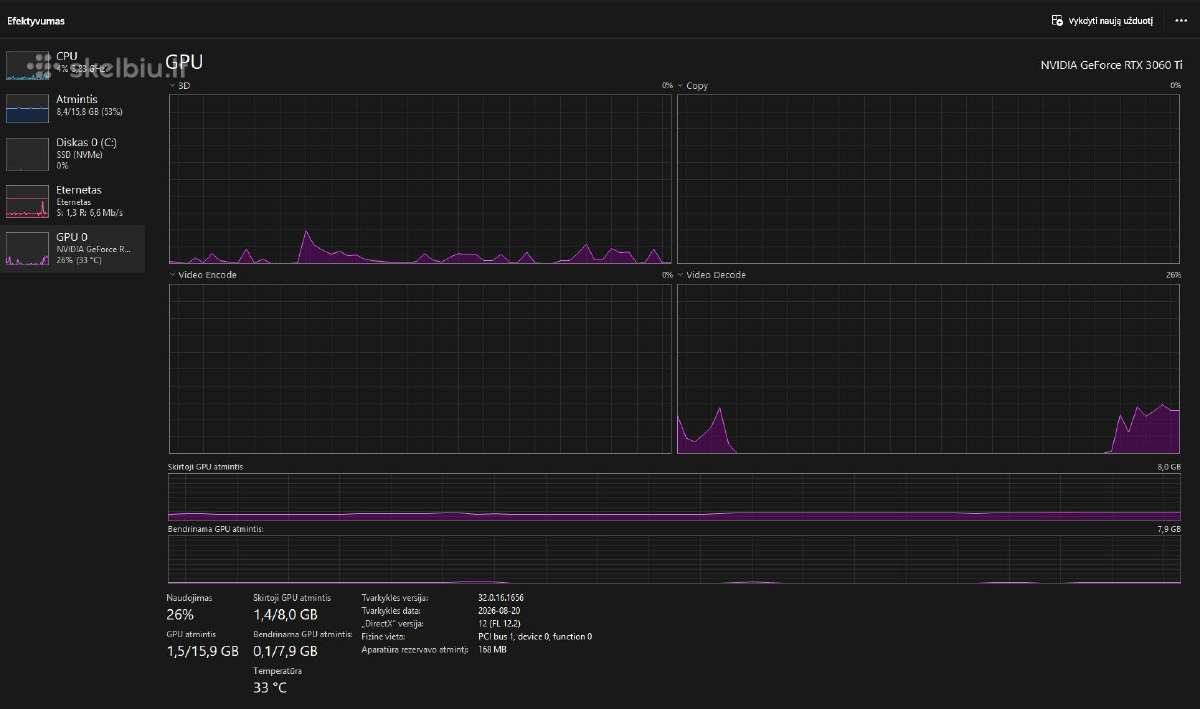Click the Bendrinama GPU atmintis graph
The image size is (1200, 709).
pyautogui.click(x=674, y=559)
